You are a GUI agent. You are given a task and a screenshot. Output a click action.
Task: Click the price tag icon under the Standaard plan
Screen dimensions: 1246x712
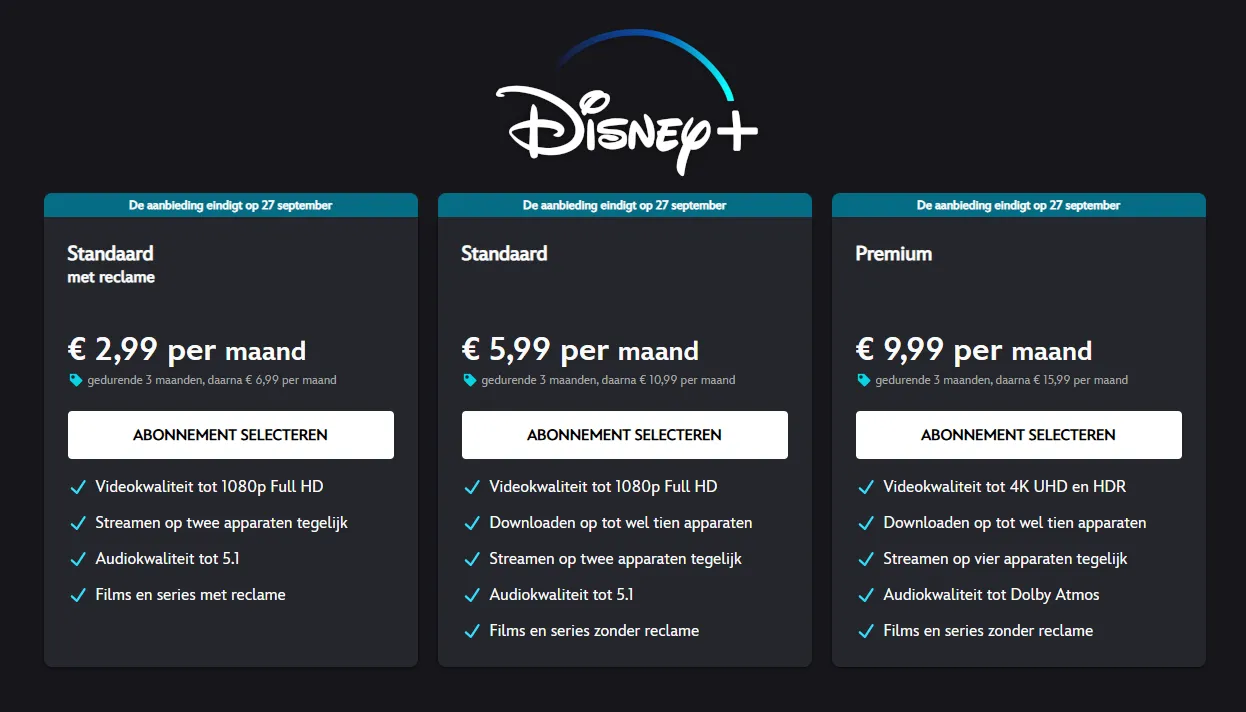(x=469, y=379)
